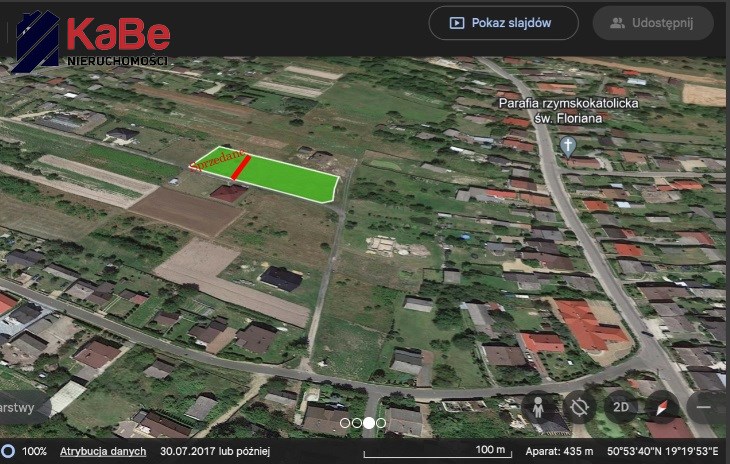
Task: Click the people icon in Udostępnij button
Action: 617,23
